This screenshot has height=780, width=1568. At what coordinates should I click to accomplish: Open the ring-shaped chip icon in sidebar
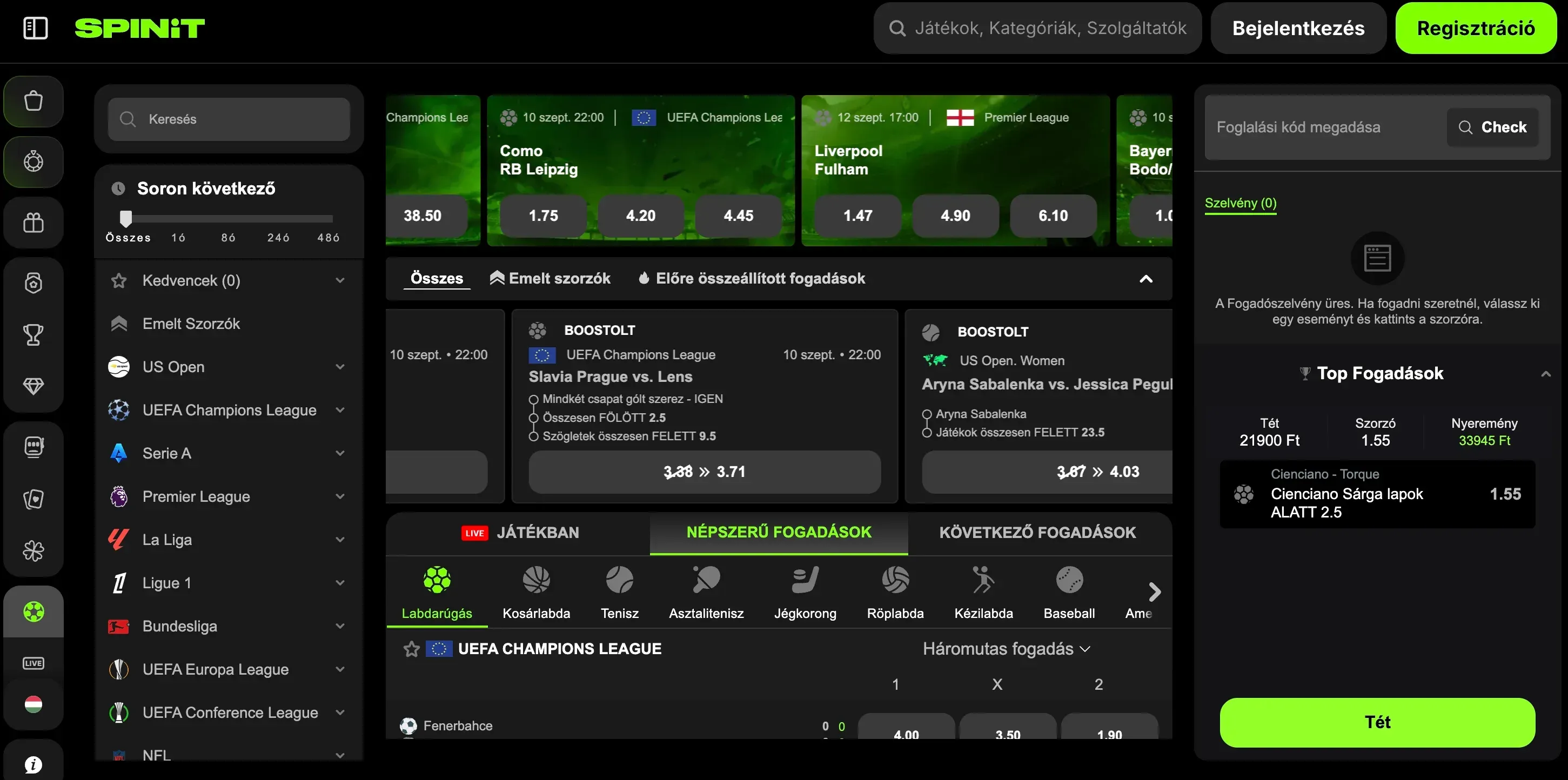tap(33, 162)
